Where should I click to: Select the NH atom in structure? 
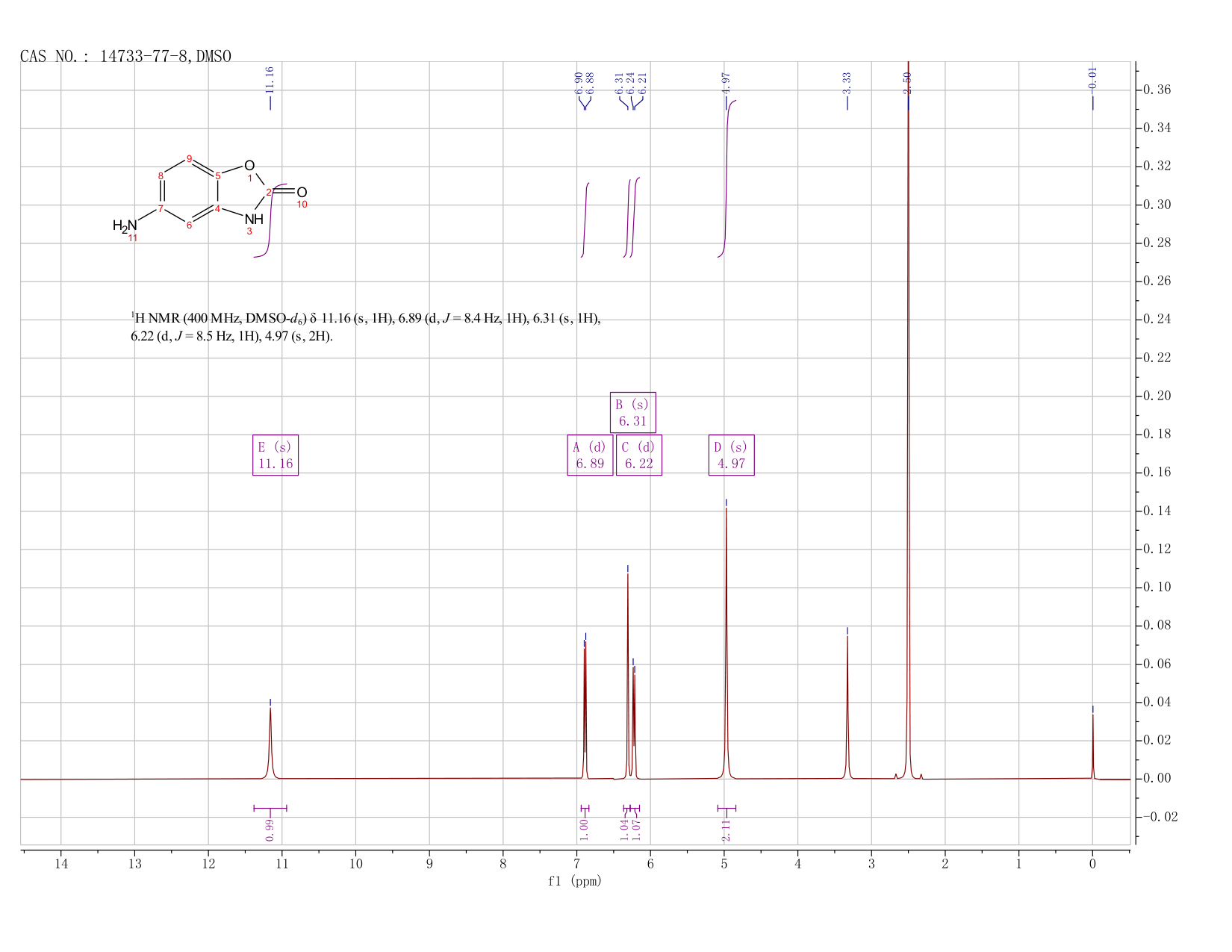[254, 220]
